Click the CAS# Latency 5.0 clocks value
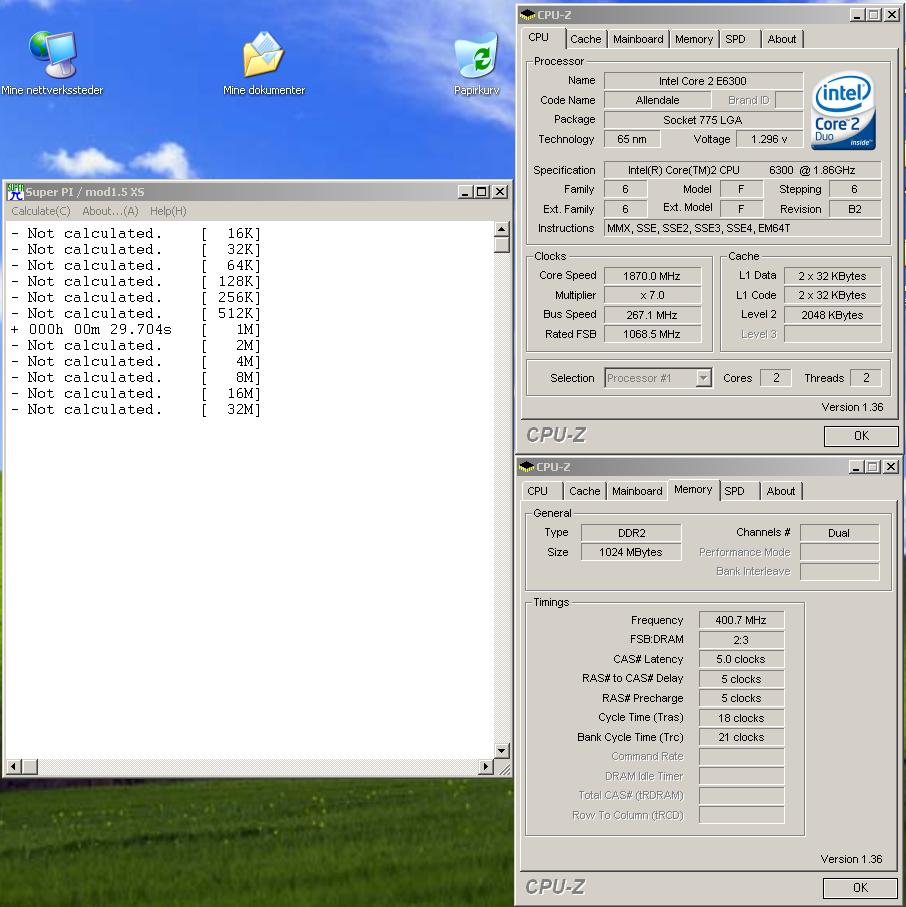Screen dimensions: 906x907 coord(741,659)
